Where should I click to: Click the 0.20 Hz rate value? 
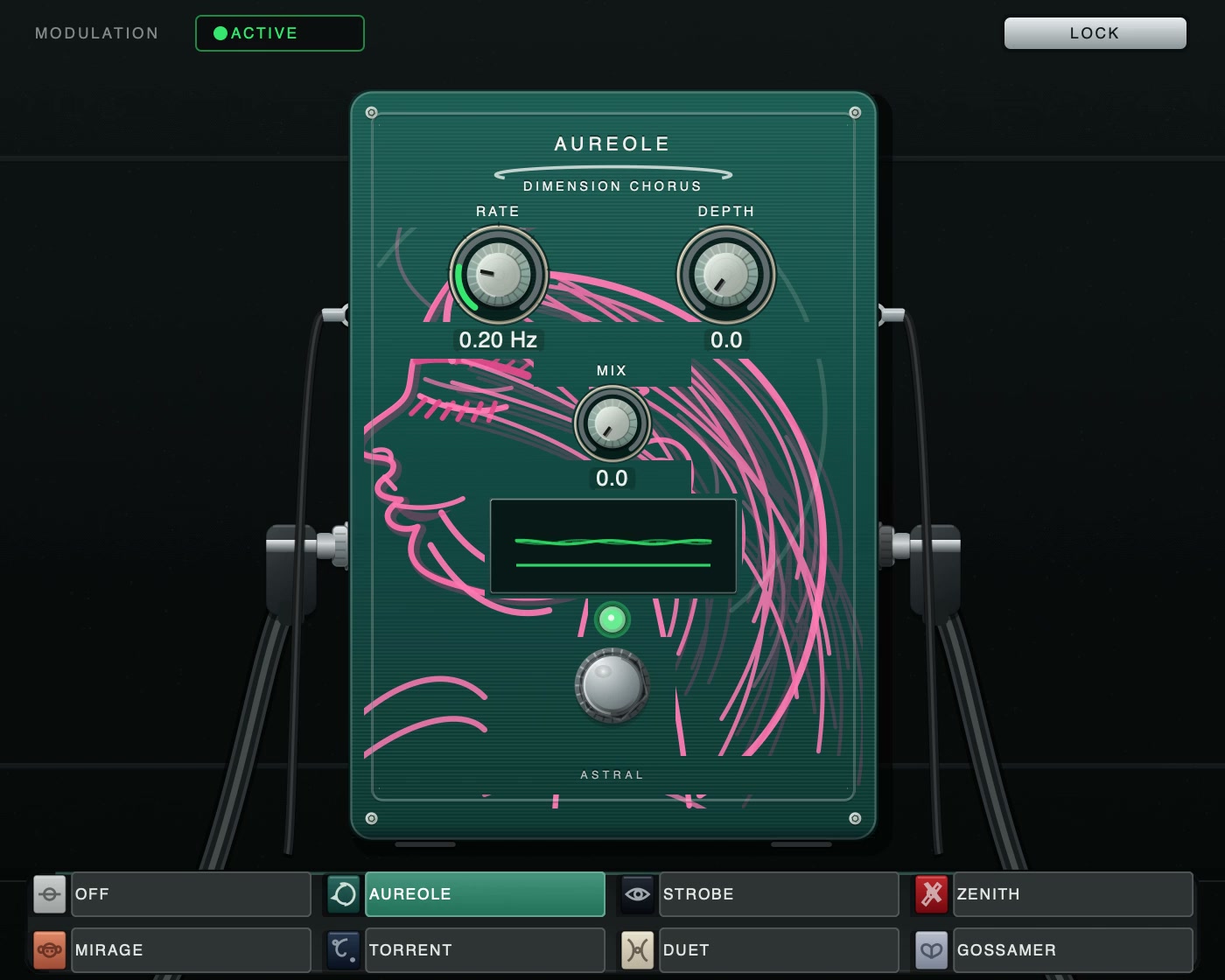click(498, 340)
